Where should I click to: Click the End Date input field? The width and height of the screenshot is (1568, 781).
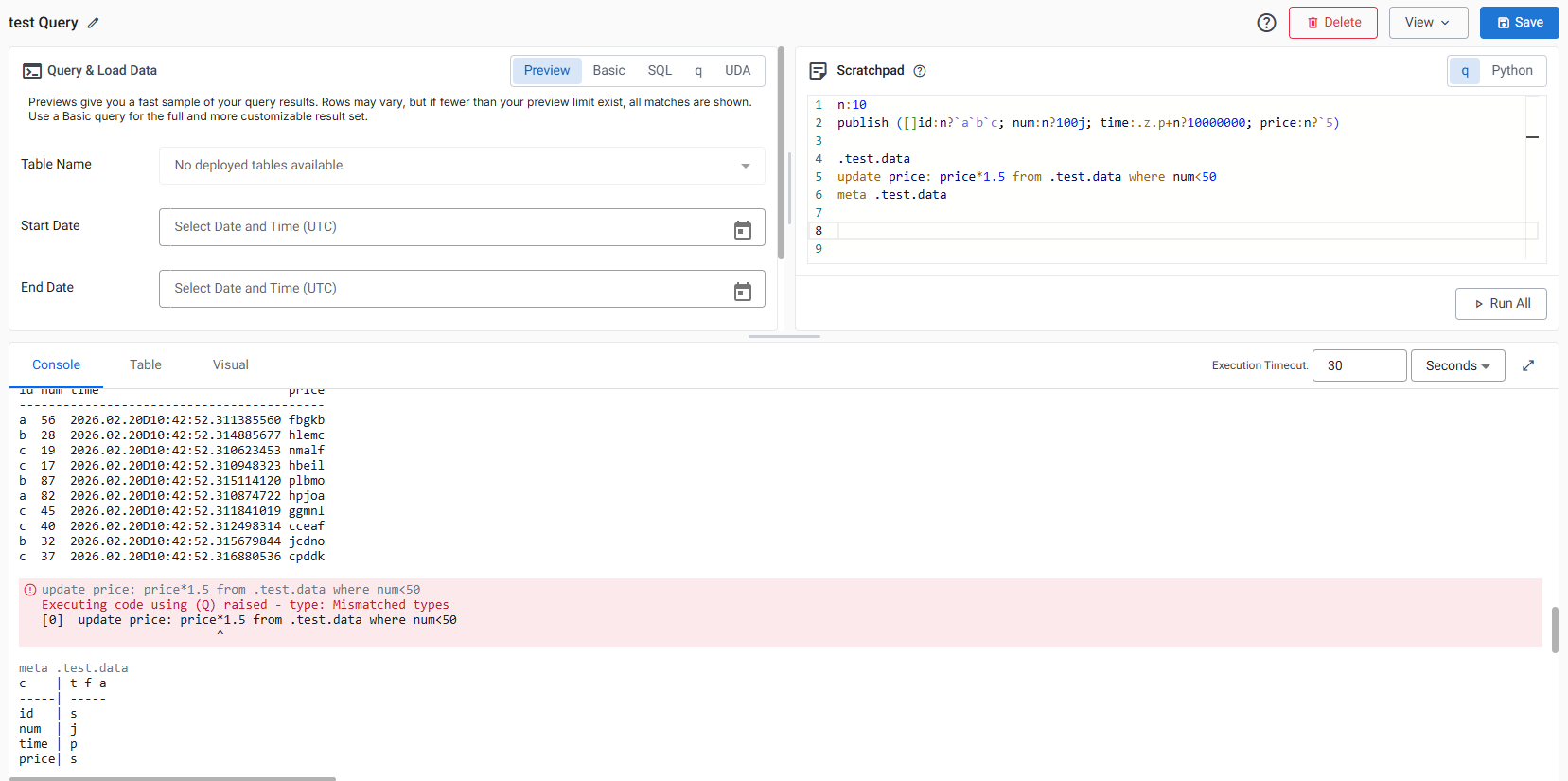point(462,289)
